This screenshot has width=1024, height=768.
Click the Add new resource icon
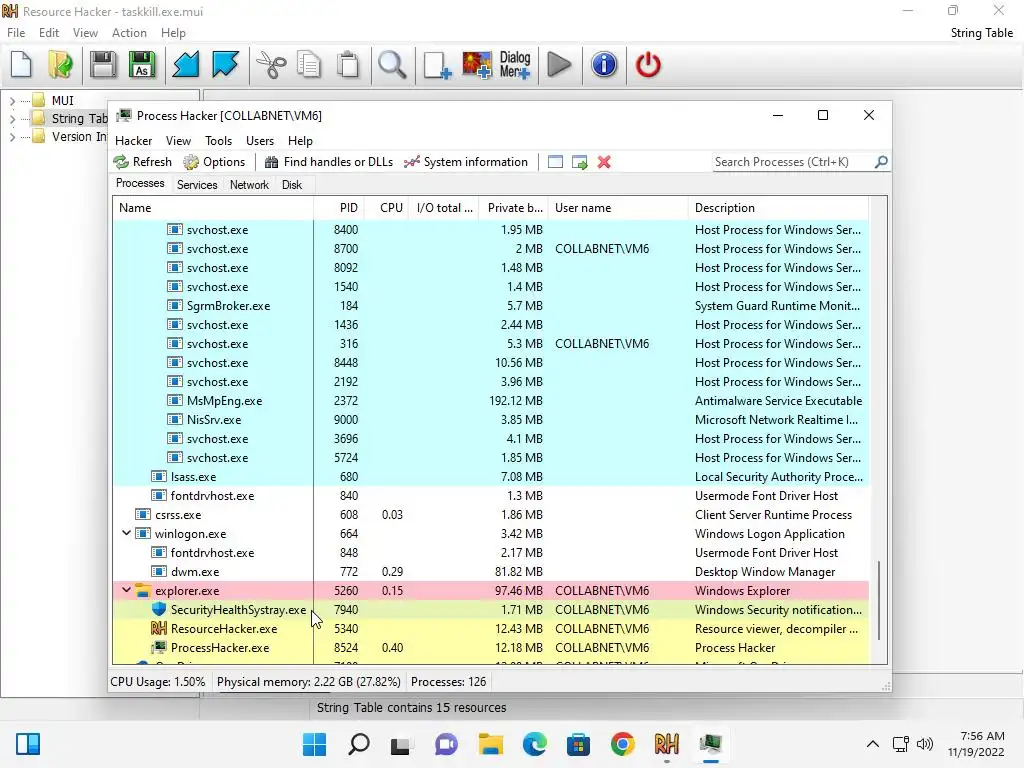pos(437,65)
